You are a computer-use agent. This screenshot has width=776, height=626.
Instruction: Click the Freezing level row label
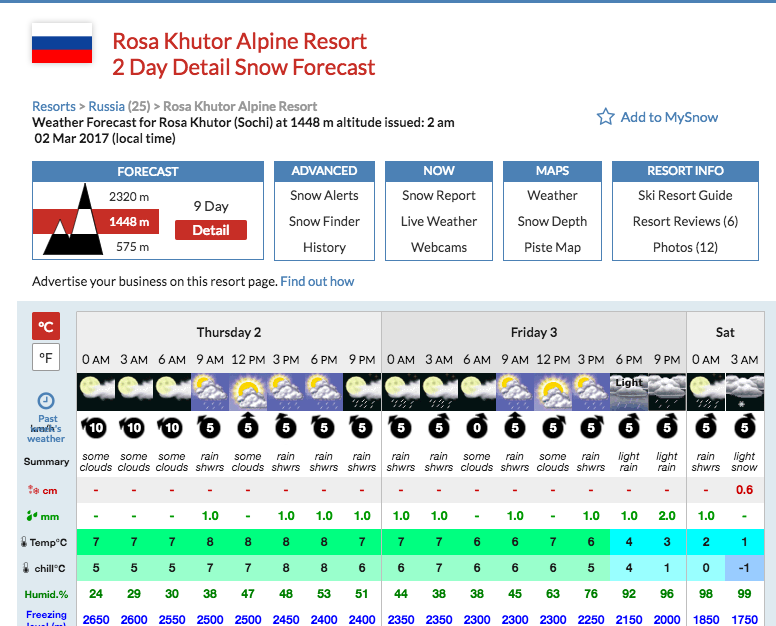pyautogui.click(x=46, y=618)
